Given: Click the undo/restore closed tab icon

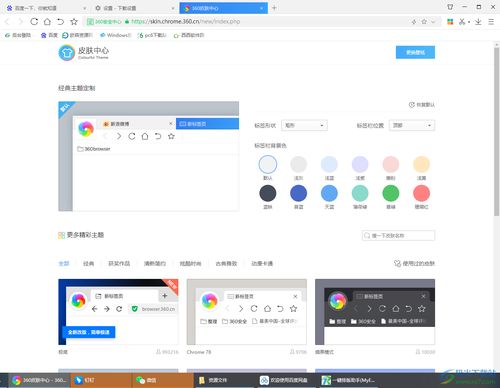Looking at the screenshot, I should pyautogui.click(x=60, y=22).
